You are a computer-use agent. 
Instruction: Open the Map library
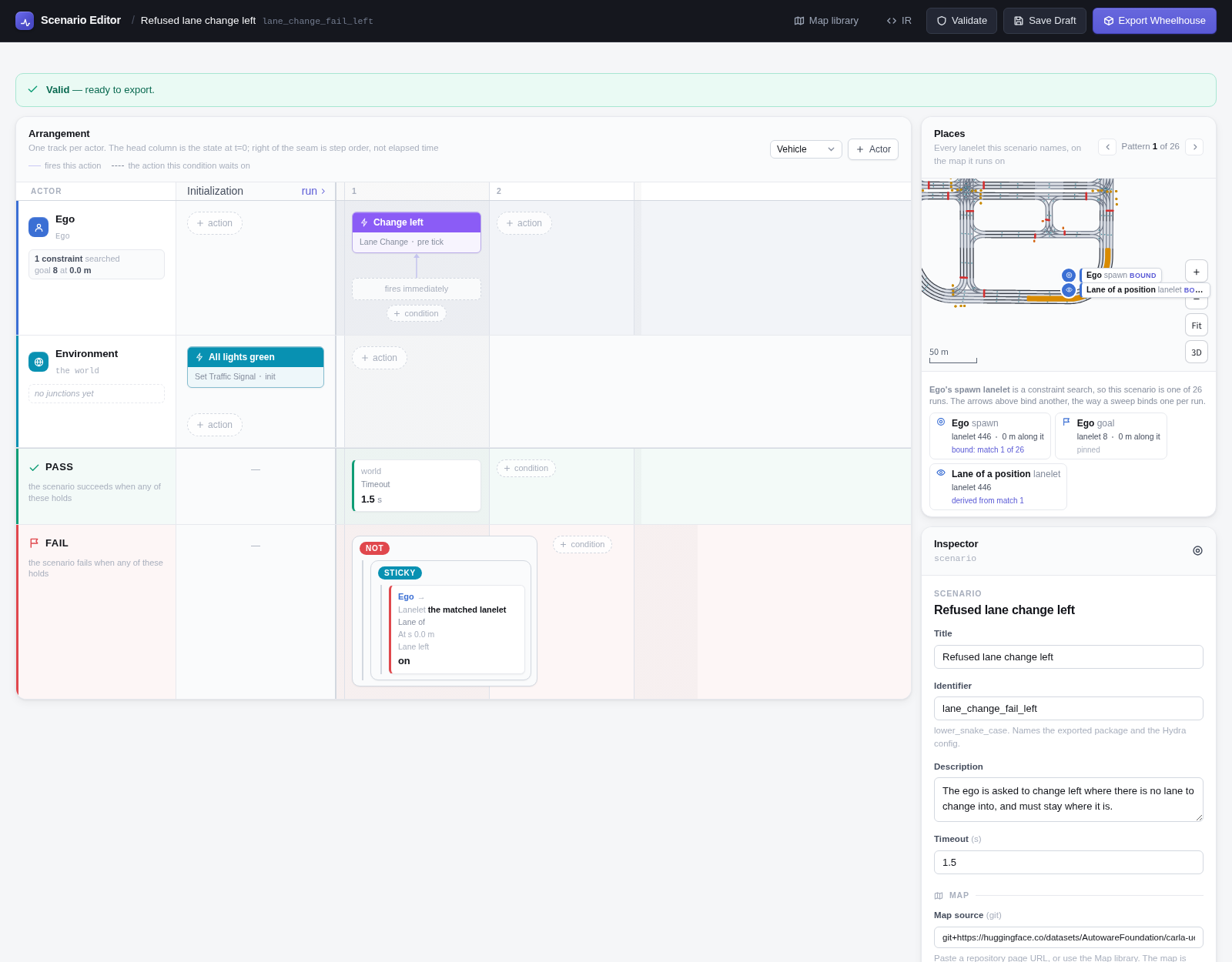pyautogui.click(x=826, y=21)
